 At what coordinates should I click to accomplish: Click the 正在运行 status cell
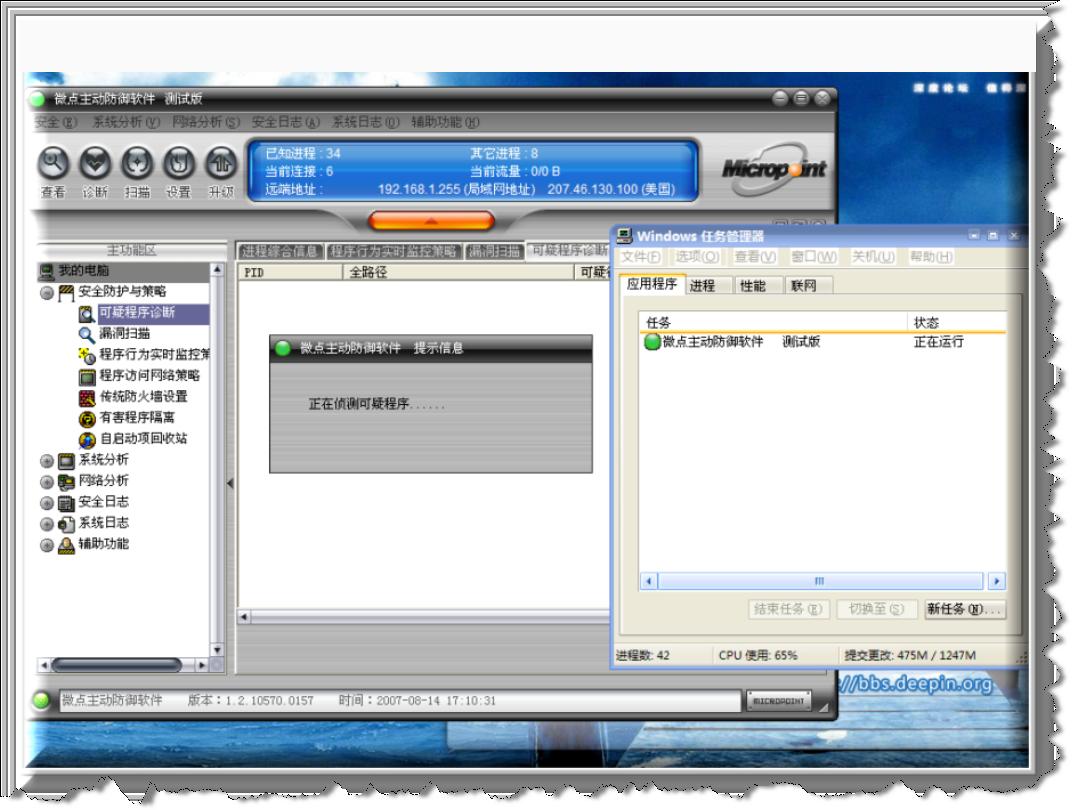click(x=939, y=341)
